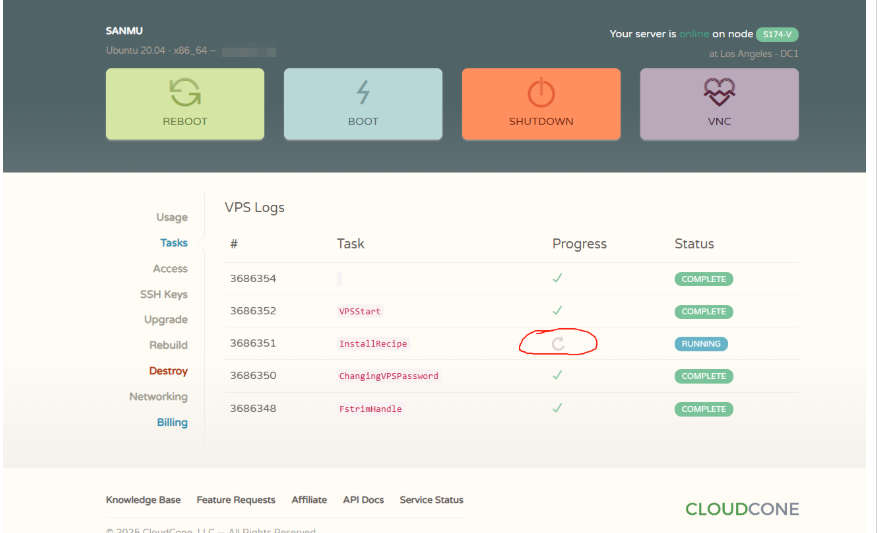The height and width of the screenshot is (533, 893).
Task: Click the Boot lightning bolt icon
Action: coord(363,92)
